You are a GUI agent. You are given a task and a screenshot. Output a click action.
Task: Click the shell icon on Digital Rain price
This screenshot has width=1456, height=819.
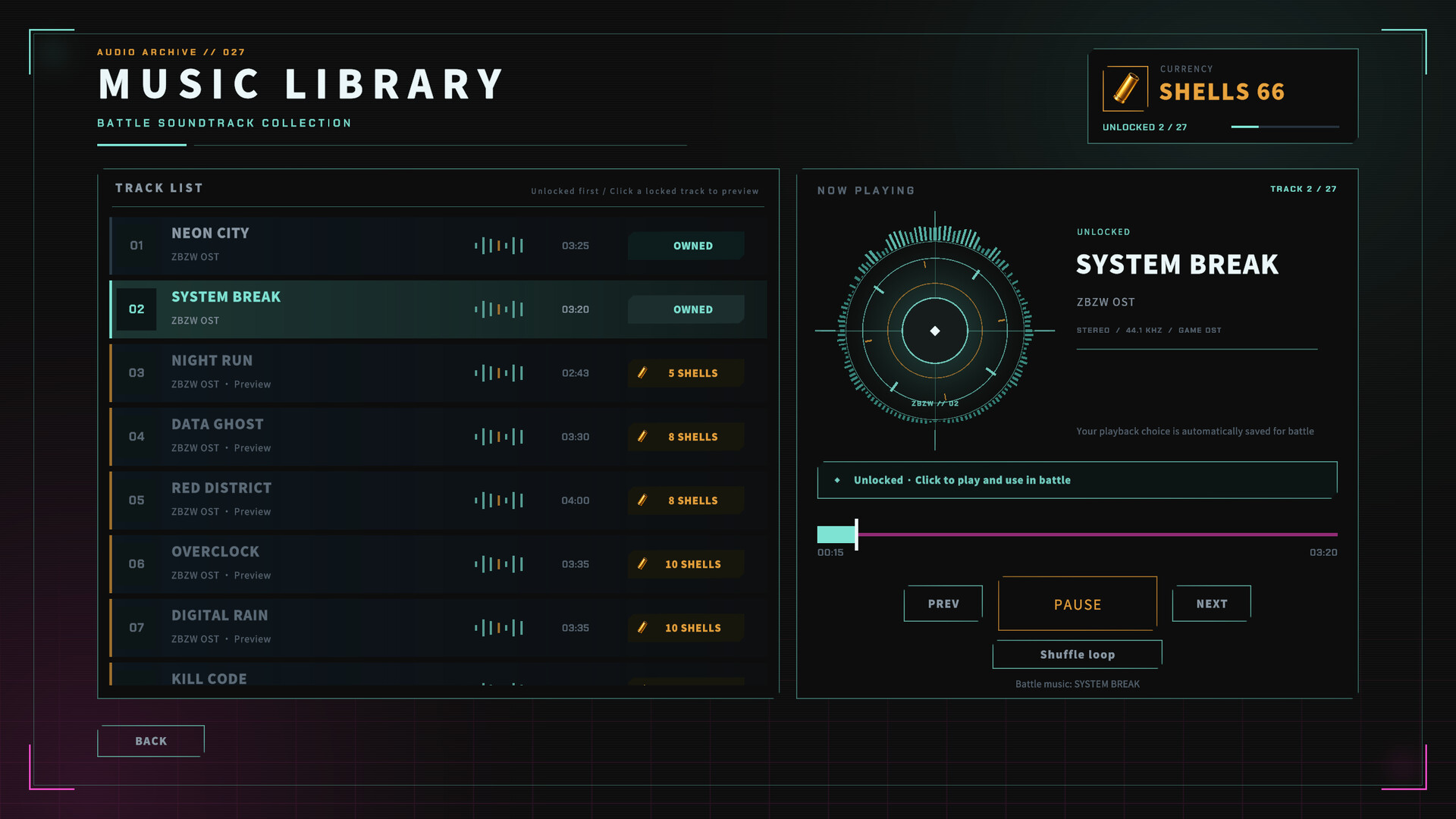click(642, 627)
